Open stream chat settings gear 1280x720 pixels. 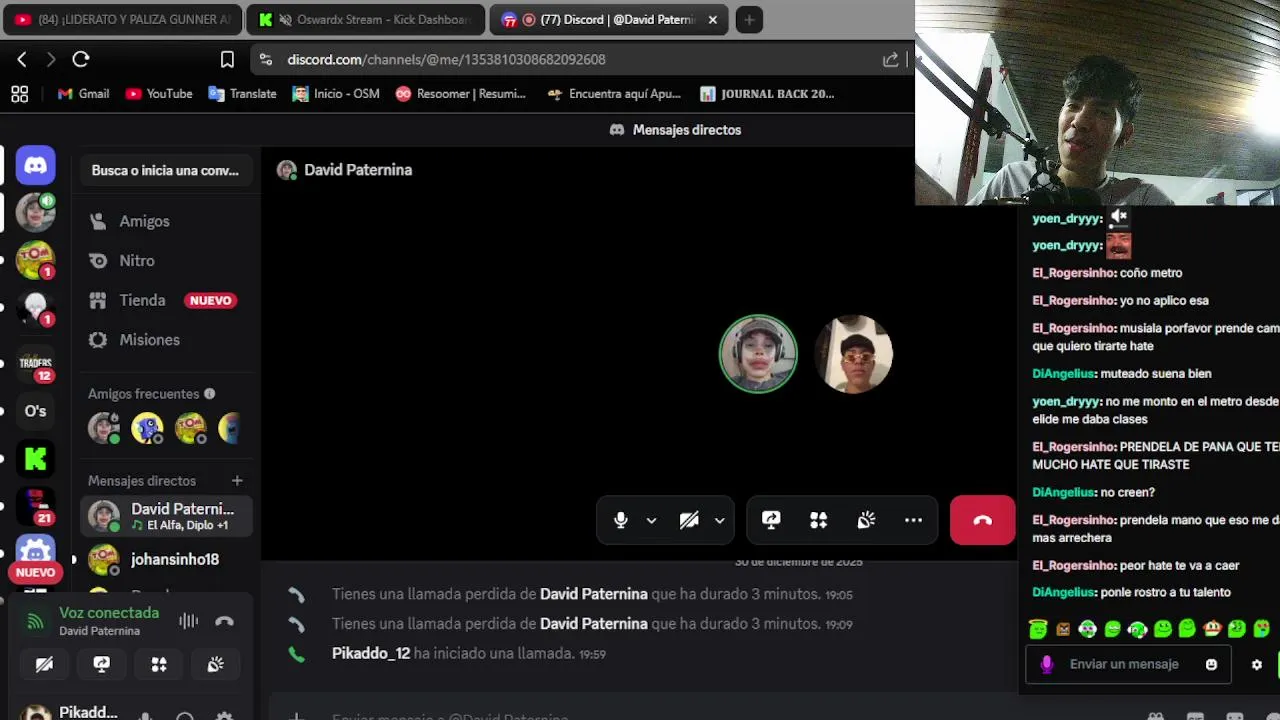1257,664
